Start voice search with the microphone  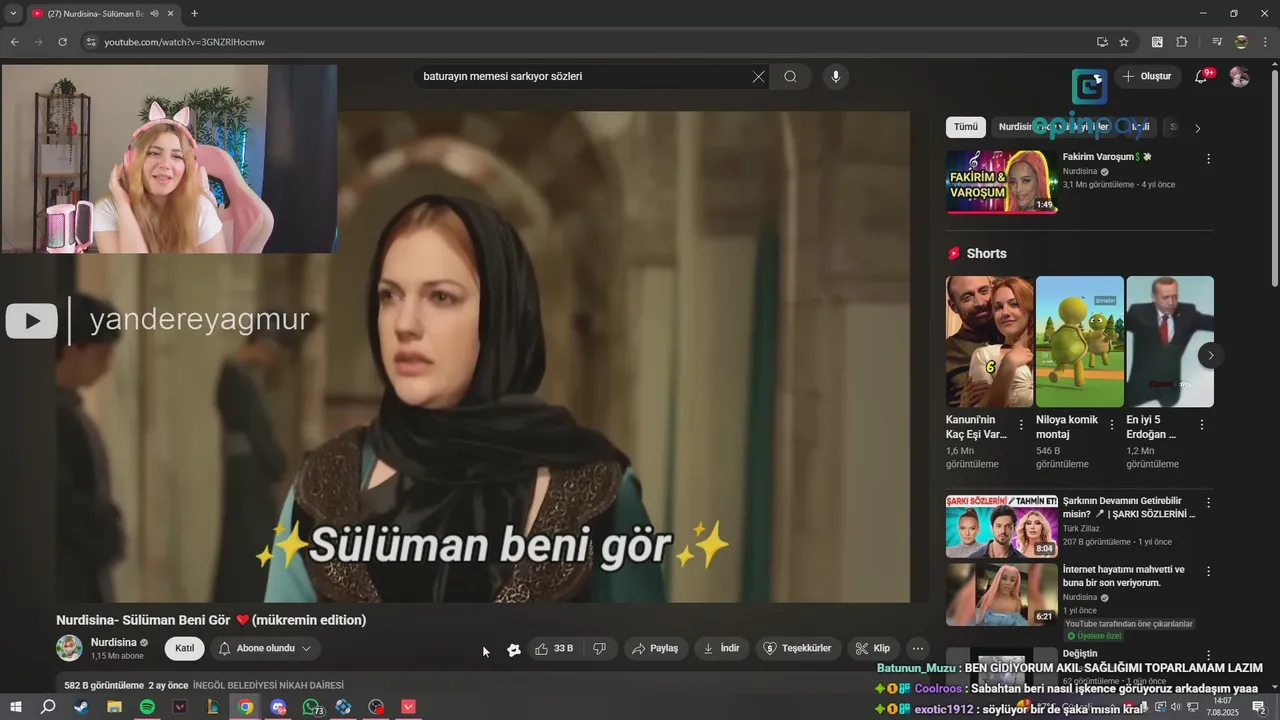(x=836, y=76)
